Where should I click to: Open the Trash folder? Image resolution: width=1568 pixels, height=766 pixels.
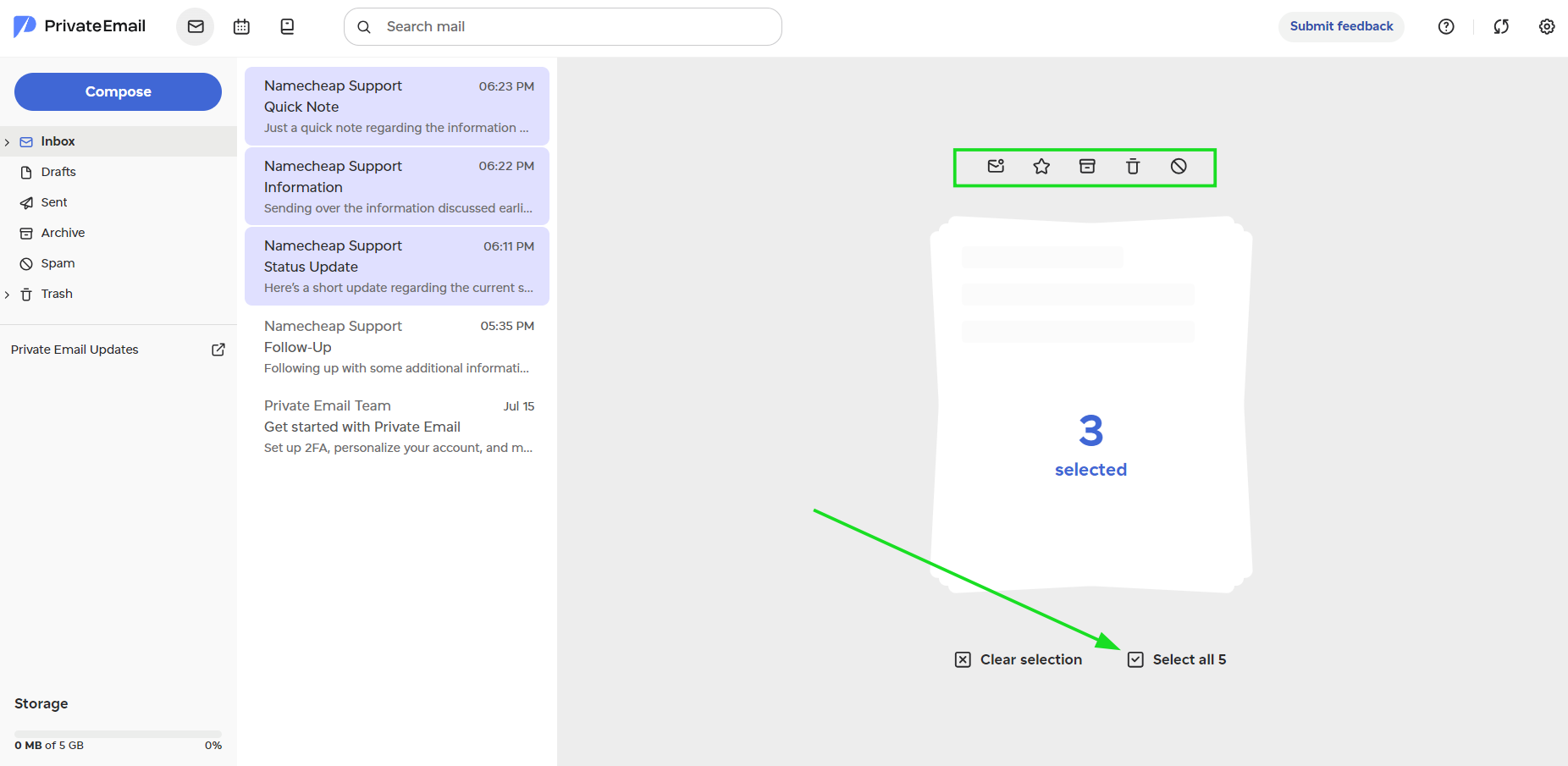tap(119, 294)
